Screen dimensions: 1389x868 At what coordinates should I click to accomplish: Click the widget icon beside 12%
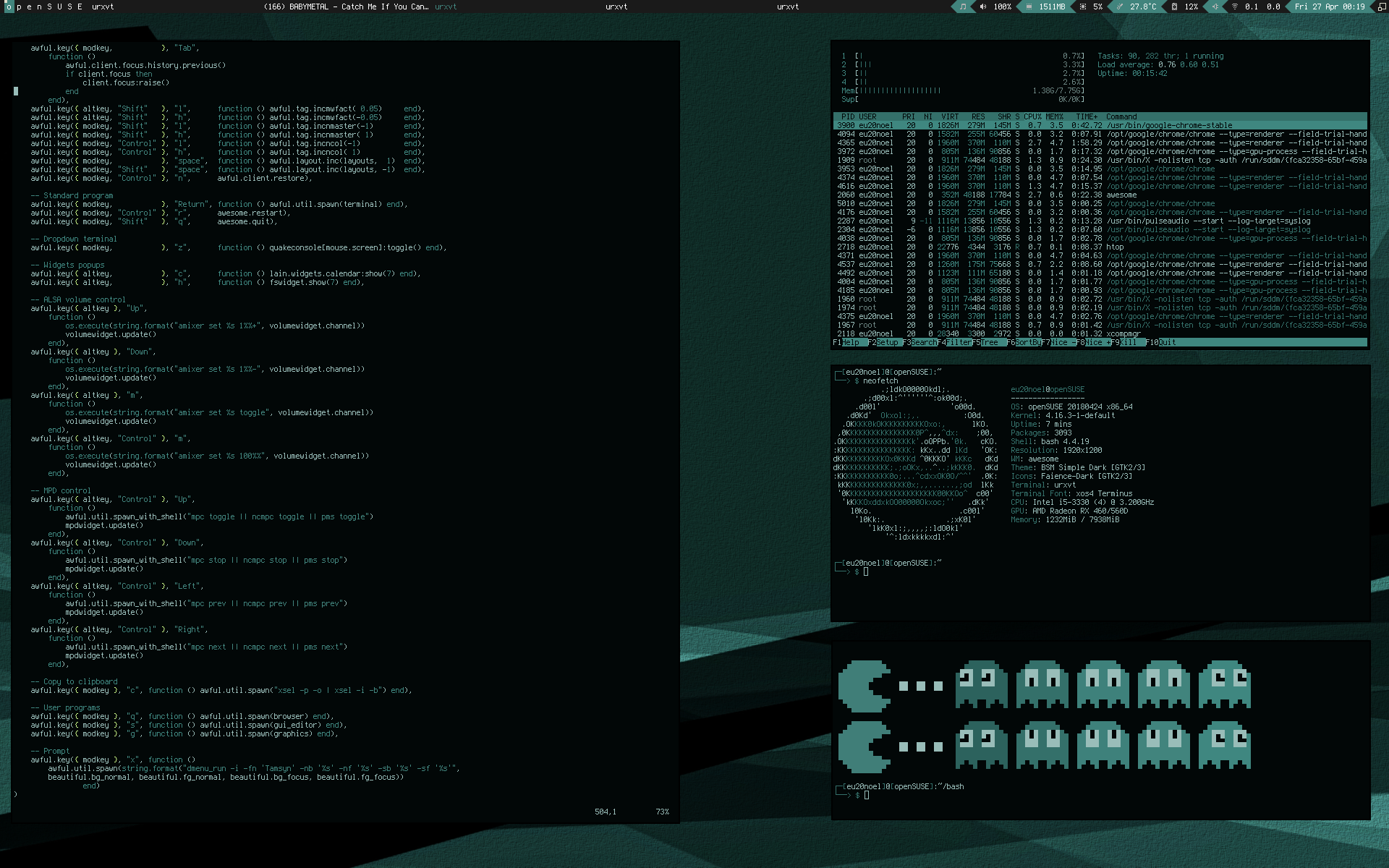(x=1174, y=7)
